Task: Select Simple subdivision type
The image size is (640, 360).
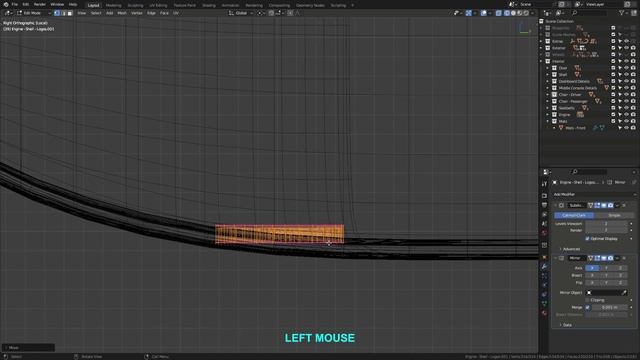Action: pyautogui.click(x=614, y=215)
